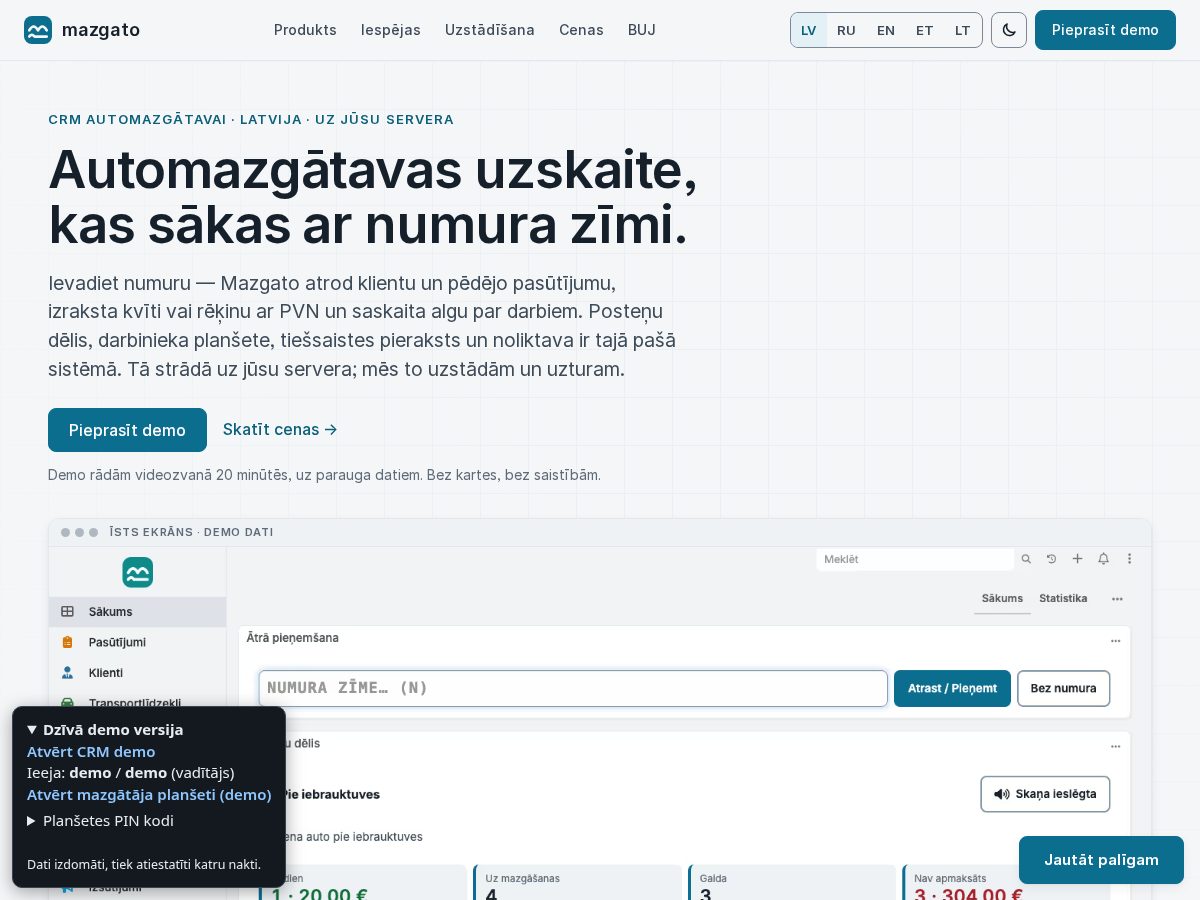Click the Ātrā pieņemšana panel heading

pos(292,637)
